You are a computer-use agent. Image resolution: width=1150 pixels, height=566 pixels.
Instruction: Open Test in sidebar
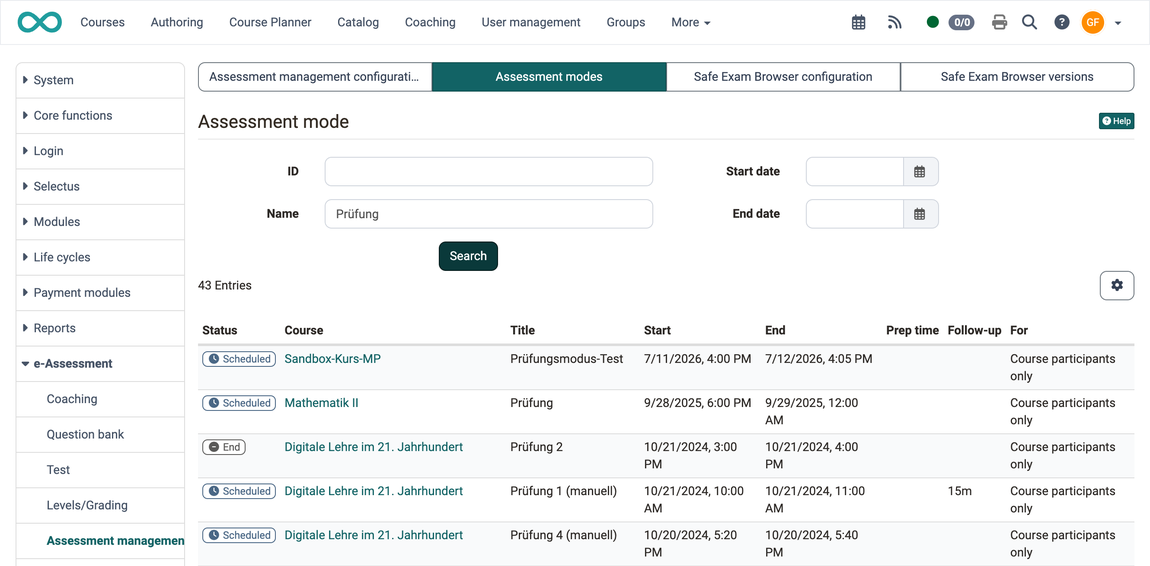point(59,470)
